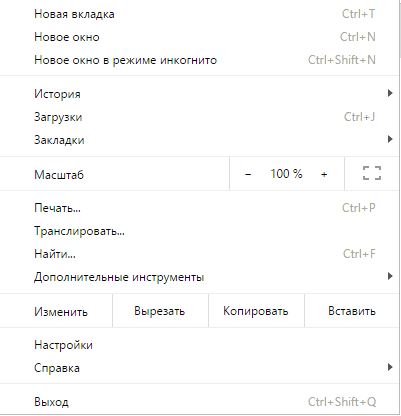Click the minus zoom out button

point(248,174)
